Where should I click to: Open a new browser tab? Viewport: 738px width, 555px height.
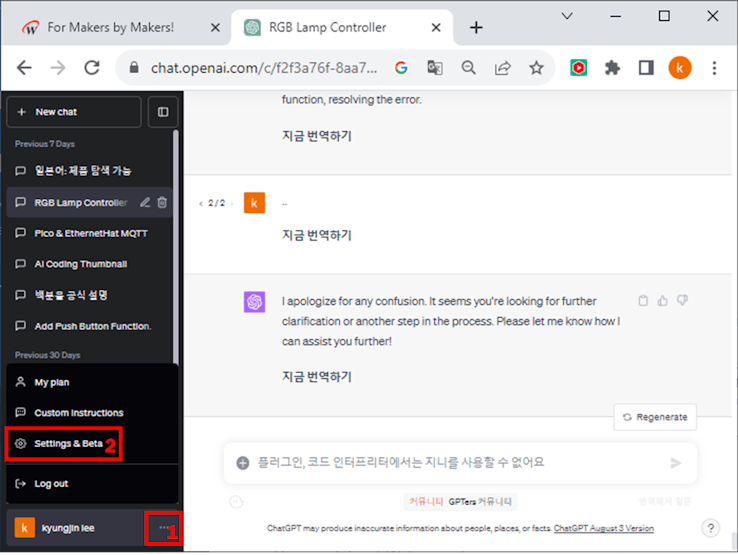point(476,27)
